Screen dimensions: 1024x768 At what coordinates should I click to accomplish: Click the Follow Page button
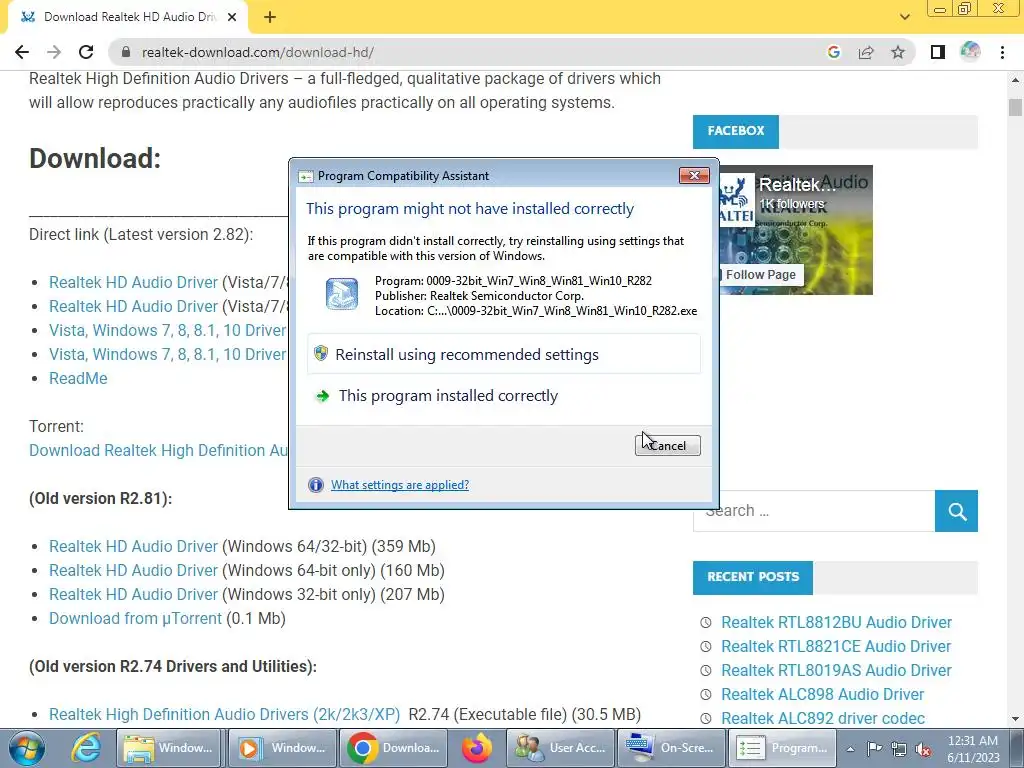coord(761,275)
